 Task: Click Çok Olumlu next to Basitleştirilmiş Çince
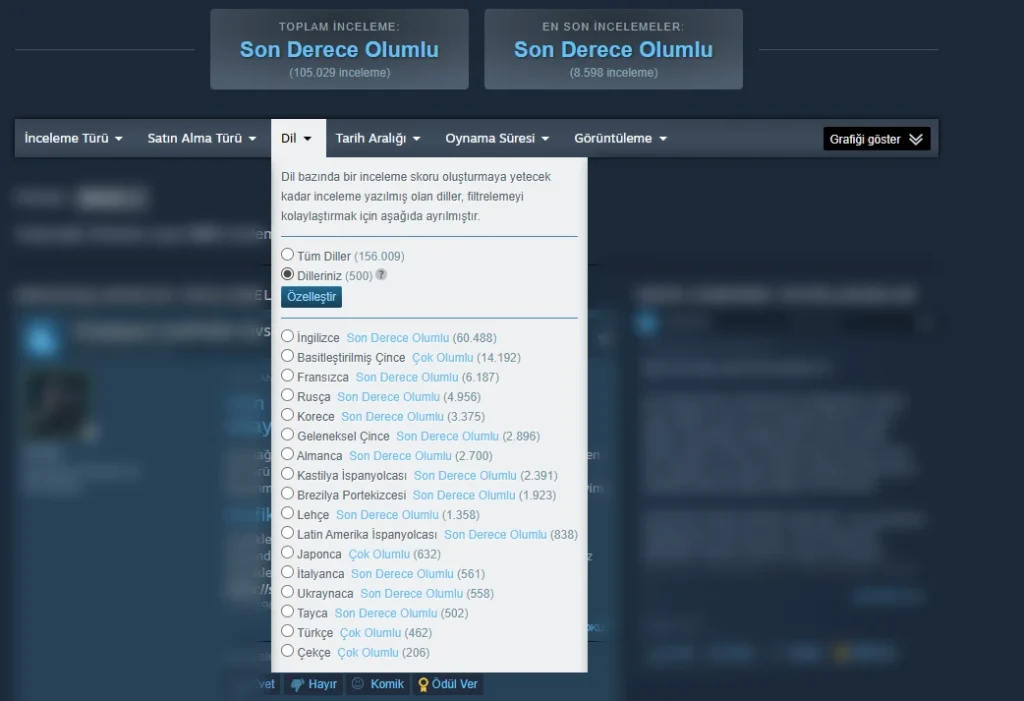(x=443, y=358)
